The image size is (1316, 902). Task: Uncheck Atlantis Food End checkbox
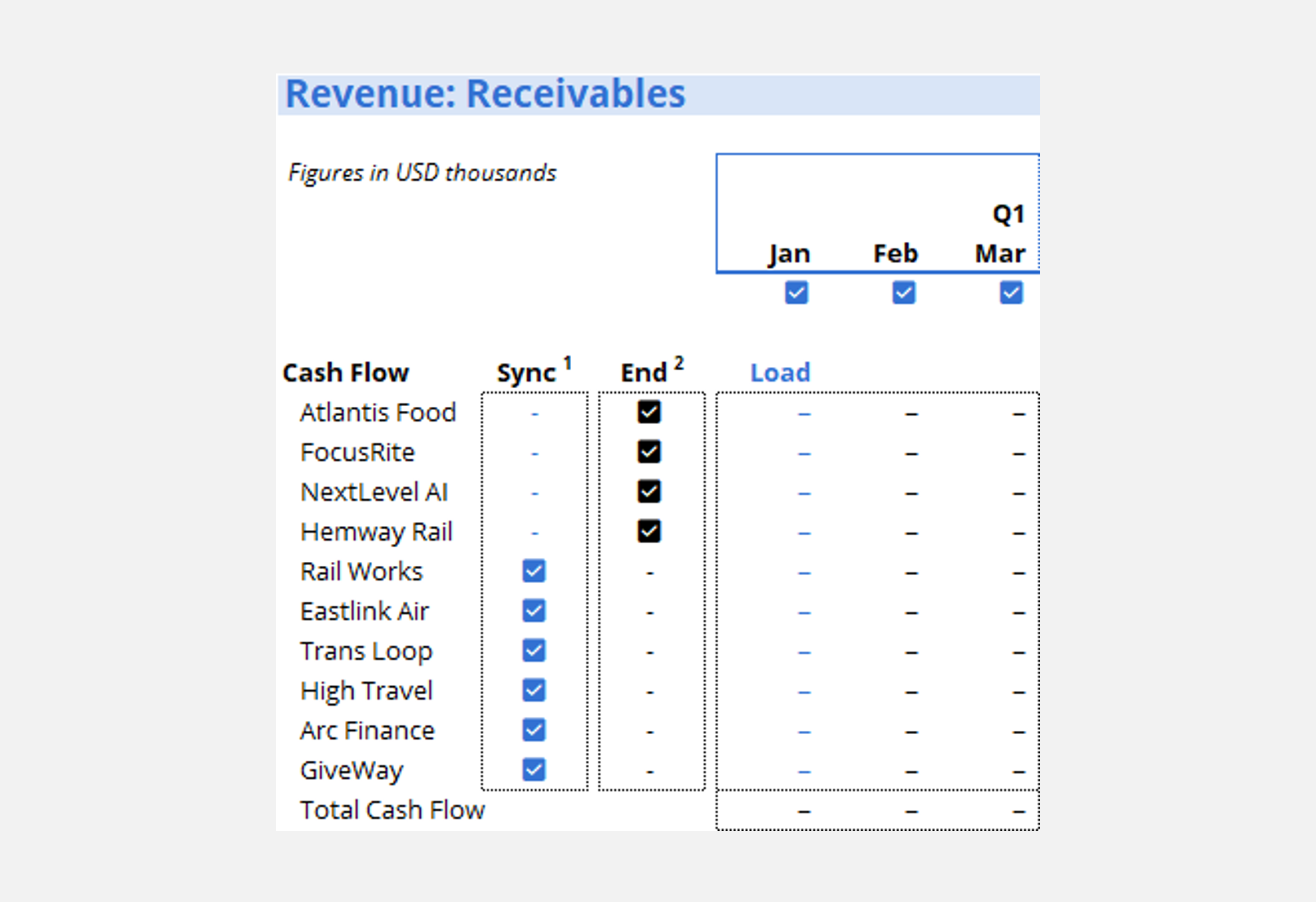[649, 413]
